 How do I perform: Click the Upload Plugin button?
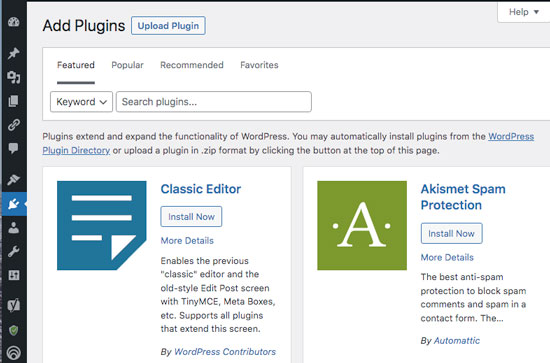[168, 26]
